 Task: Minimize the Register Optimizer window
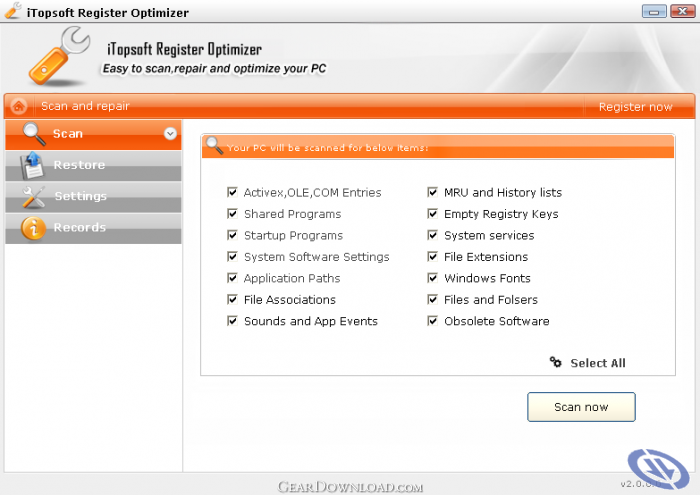[x=654, y=11]
